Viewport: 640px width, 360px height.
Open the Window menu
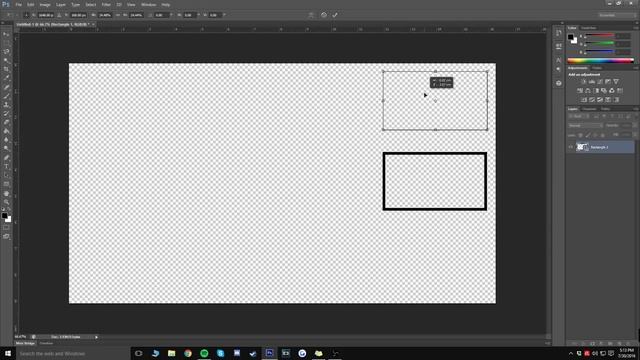(x=148, y=4)
